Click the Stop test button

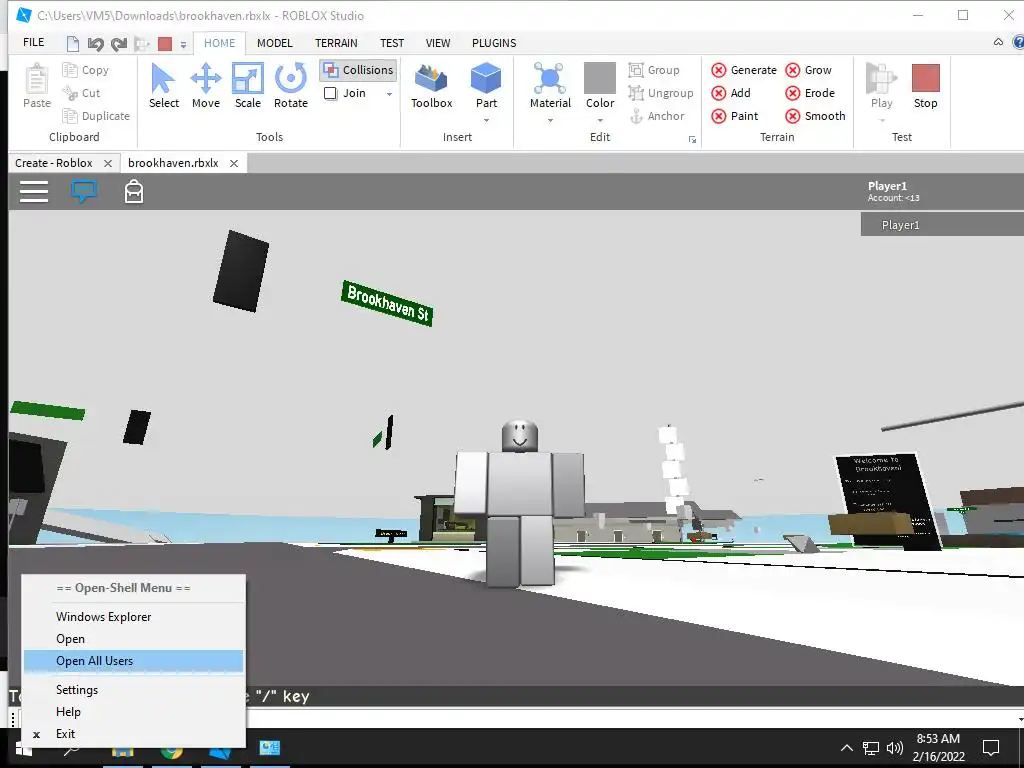pyautogui.click(x=925, y=86)
